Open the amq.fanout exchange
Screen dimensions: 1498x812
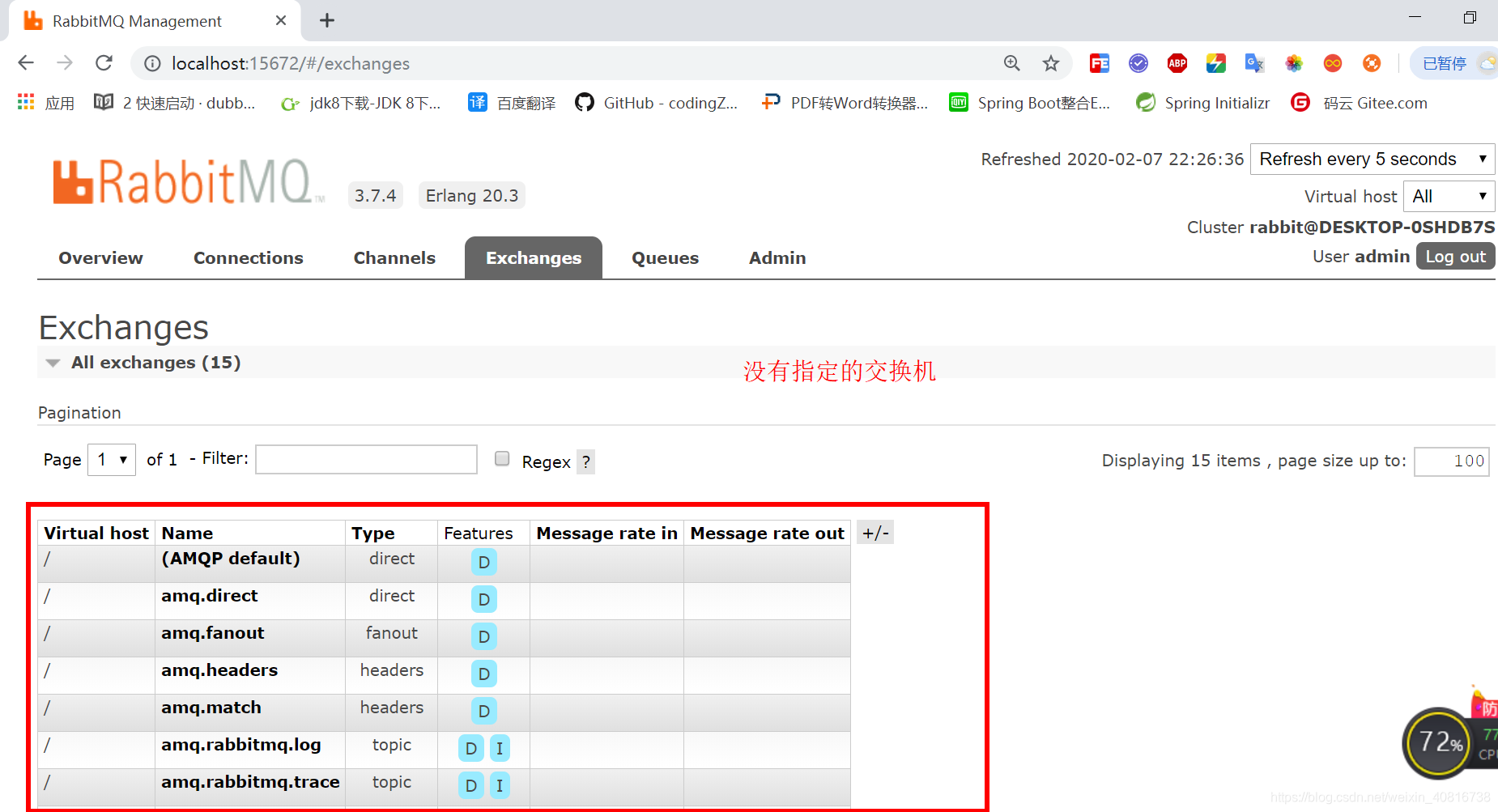(212, 632)
